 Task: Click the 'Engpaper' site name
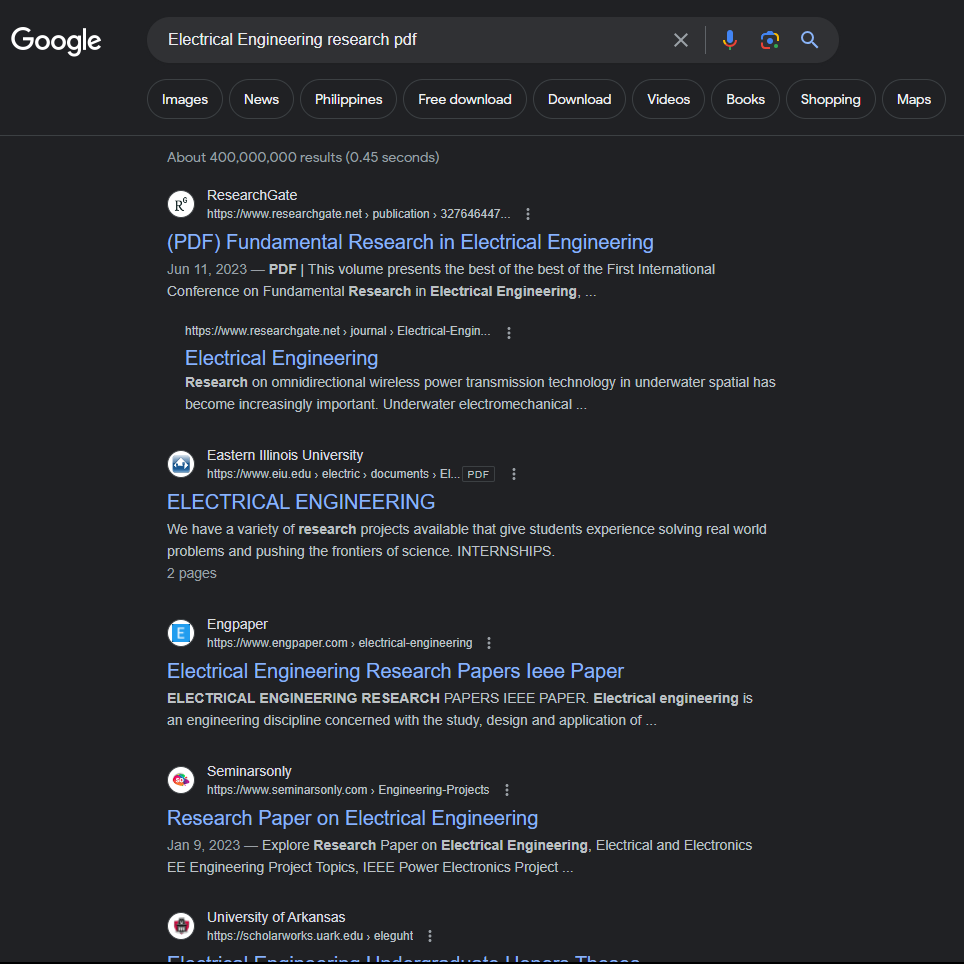(237, 624)
